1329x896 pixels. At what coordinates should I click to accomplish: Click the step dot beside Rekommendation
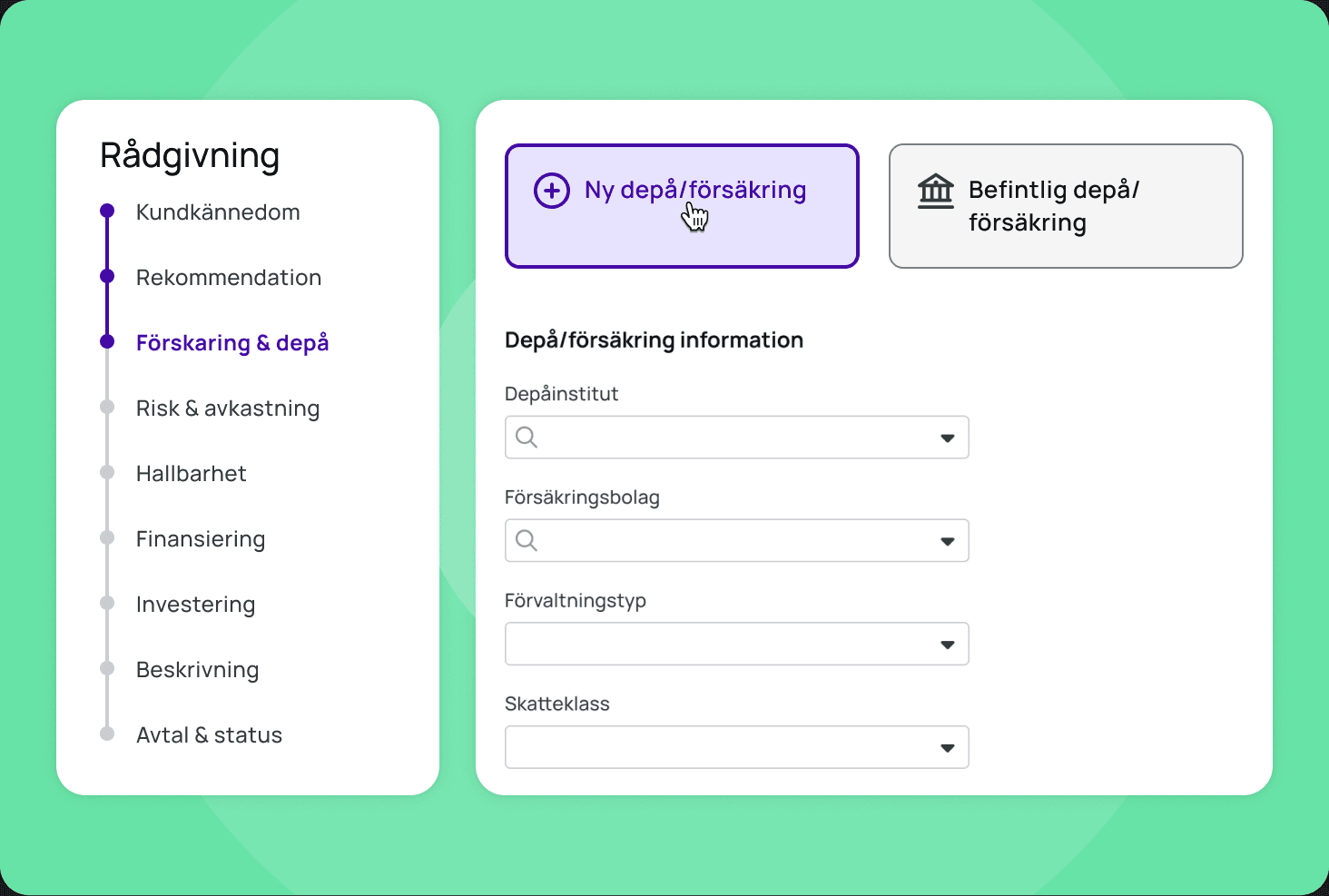tap(107, 276)
